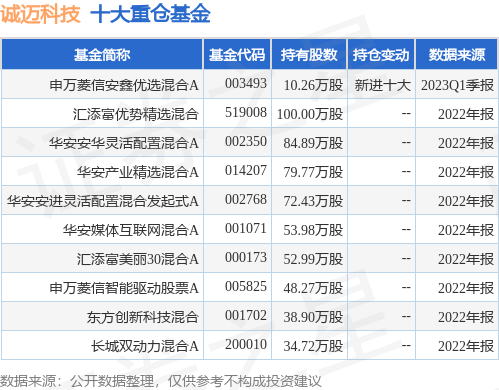This screenshot has width=499, height=390.
Task: Click the 持仓变动 column header
Action: 381,55
